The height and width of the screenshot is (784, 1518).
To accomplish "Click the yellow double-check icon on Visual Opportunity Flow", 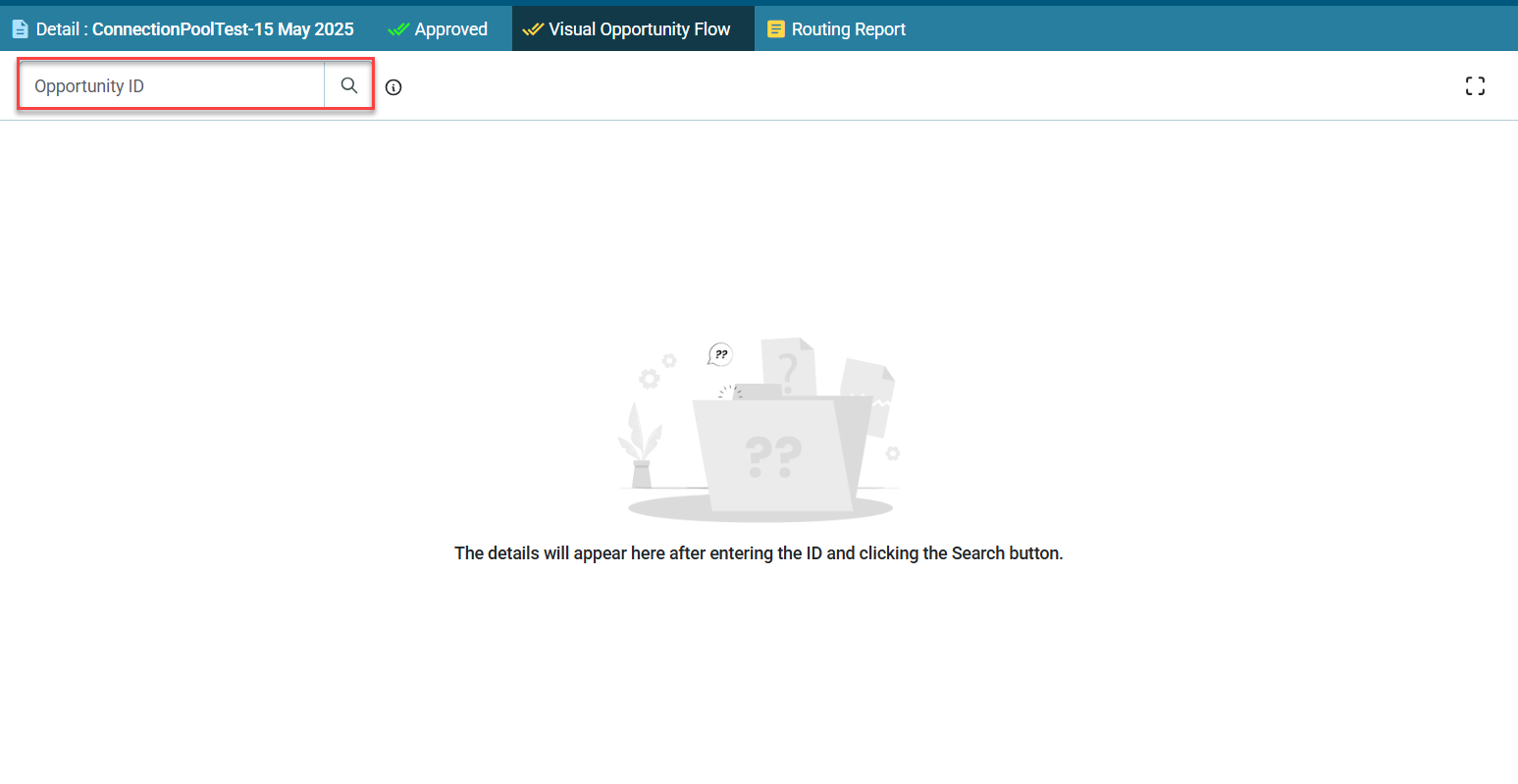I will point(533,29).
